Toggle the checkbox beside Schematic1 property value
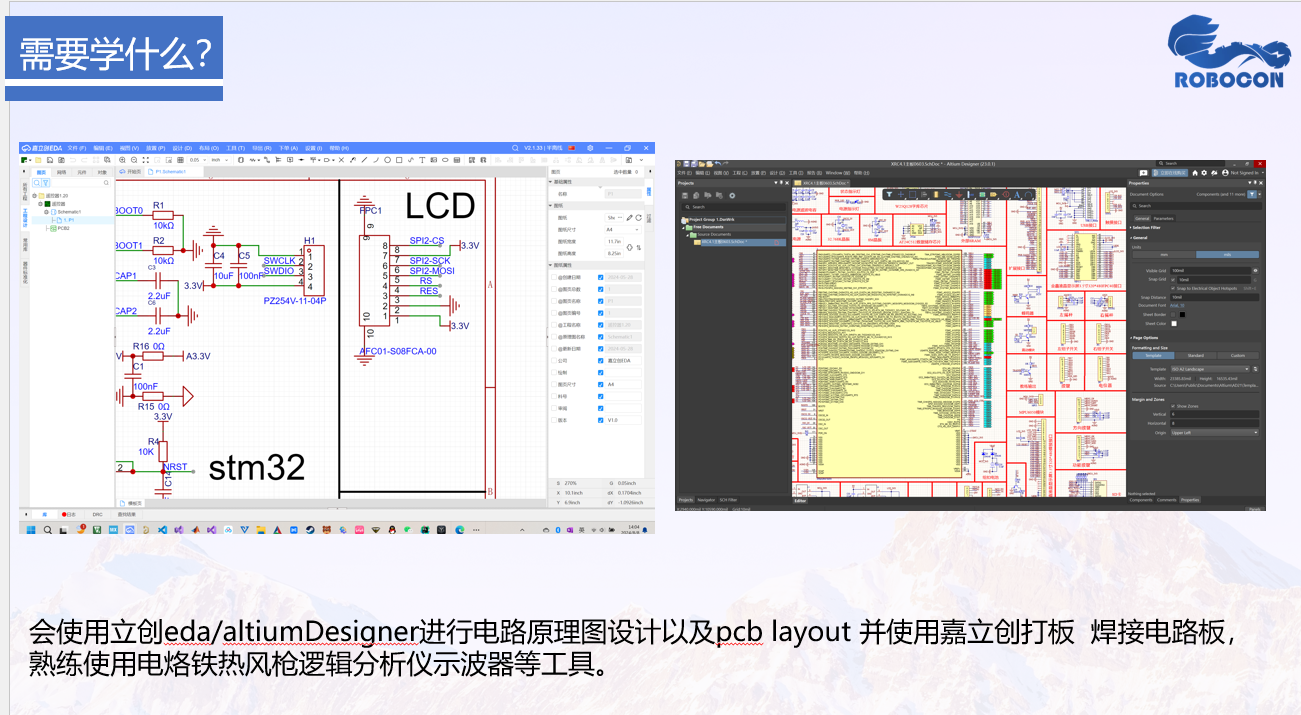The width and height of the screenshot is (1301, 715). point(600,336)
